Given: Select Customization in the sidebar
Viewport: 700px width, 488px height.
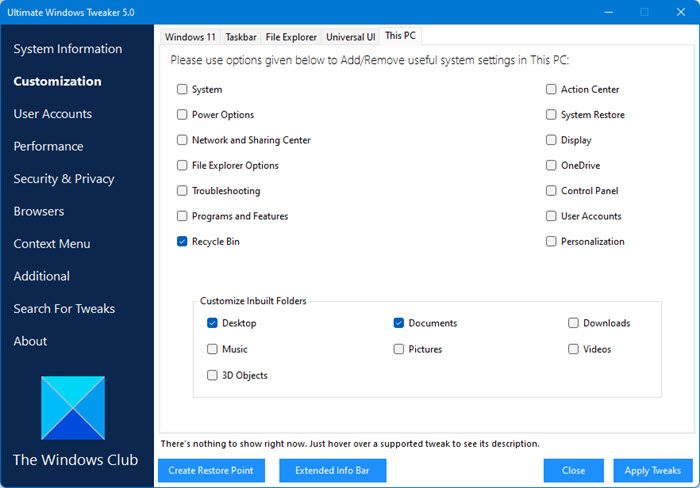Looking at the screenshot, I should [58, 81].
